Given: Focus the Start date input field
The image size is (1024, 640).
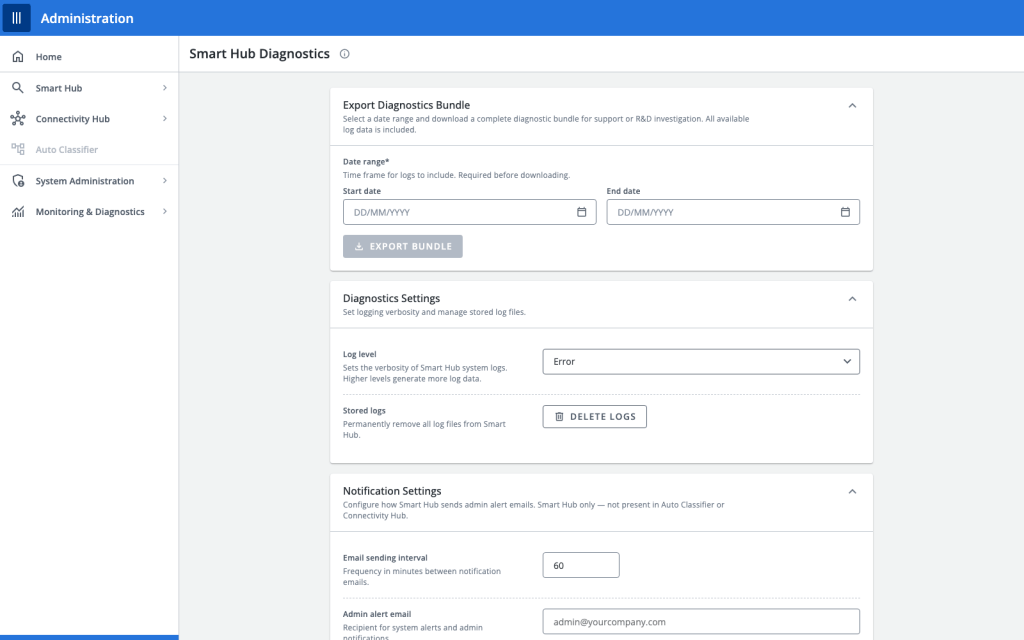Looking at the screenshot, I should point(469,212).
